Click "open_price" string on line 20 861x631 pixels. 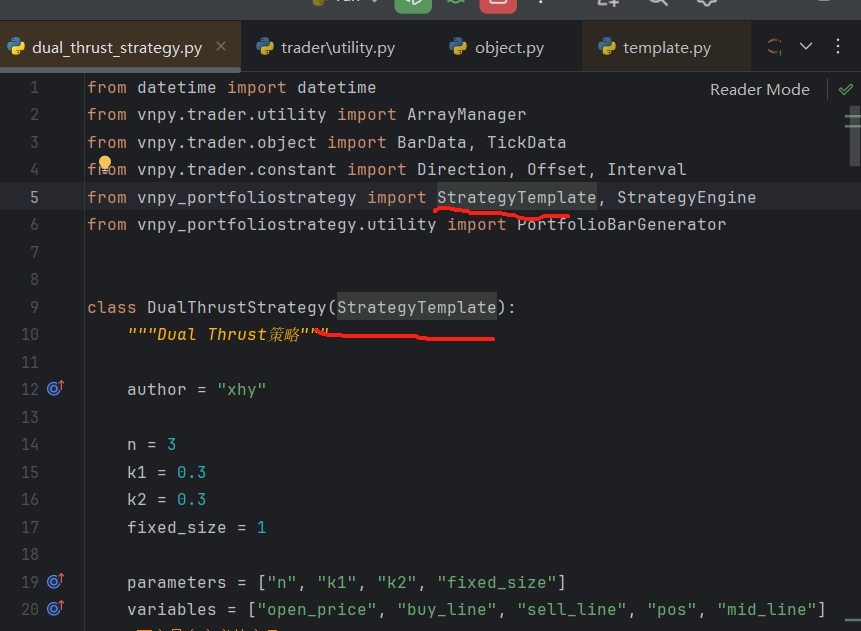[317, 610]
